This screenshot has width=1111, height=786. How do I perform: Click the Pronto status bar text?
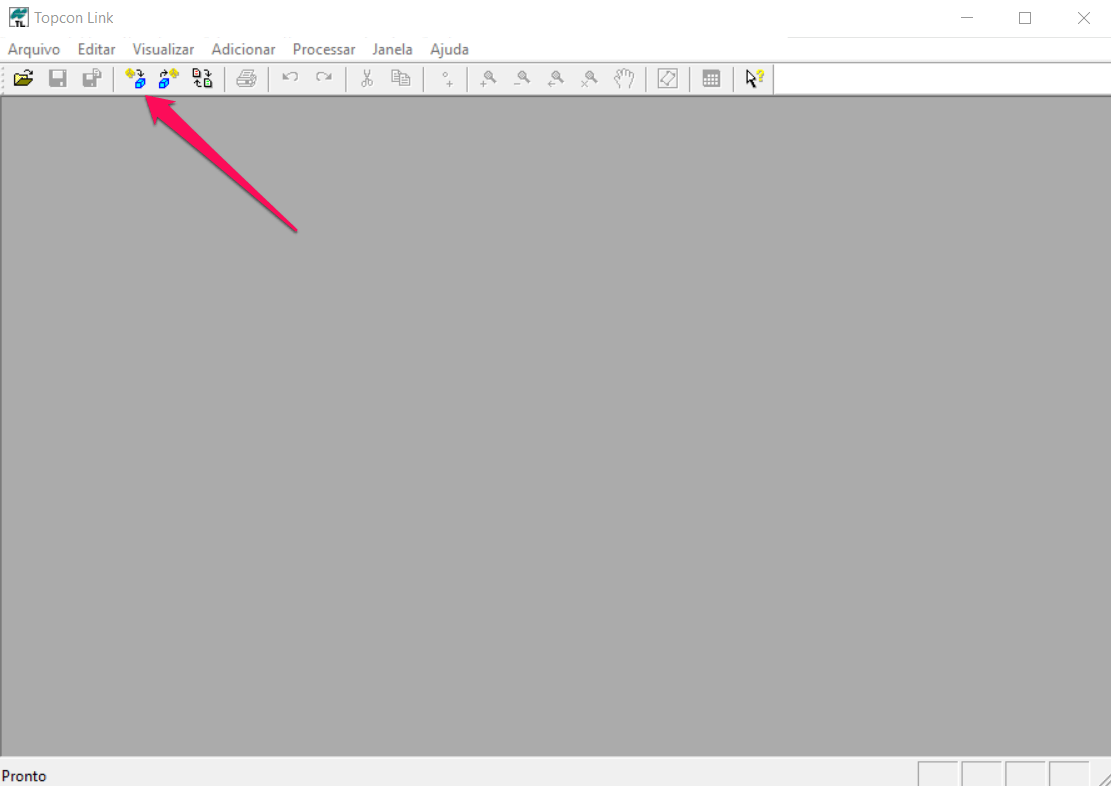pos(24,776)
